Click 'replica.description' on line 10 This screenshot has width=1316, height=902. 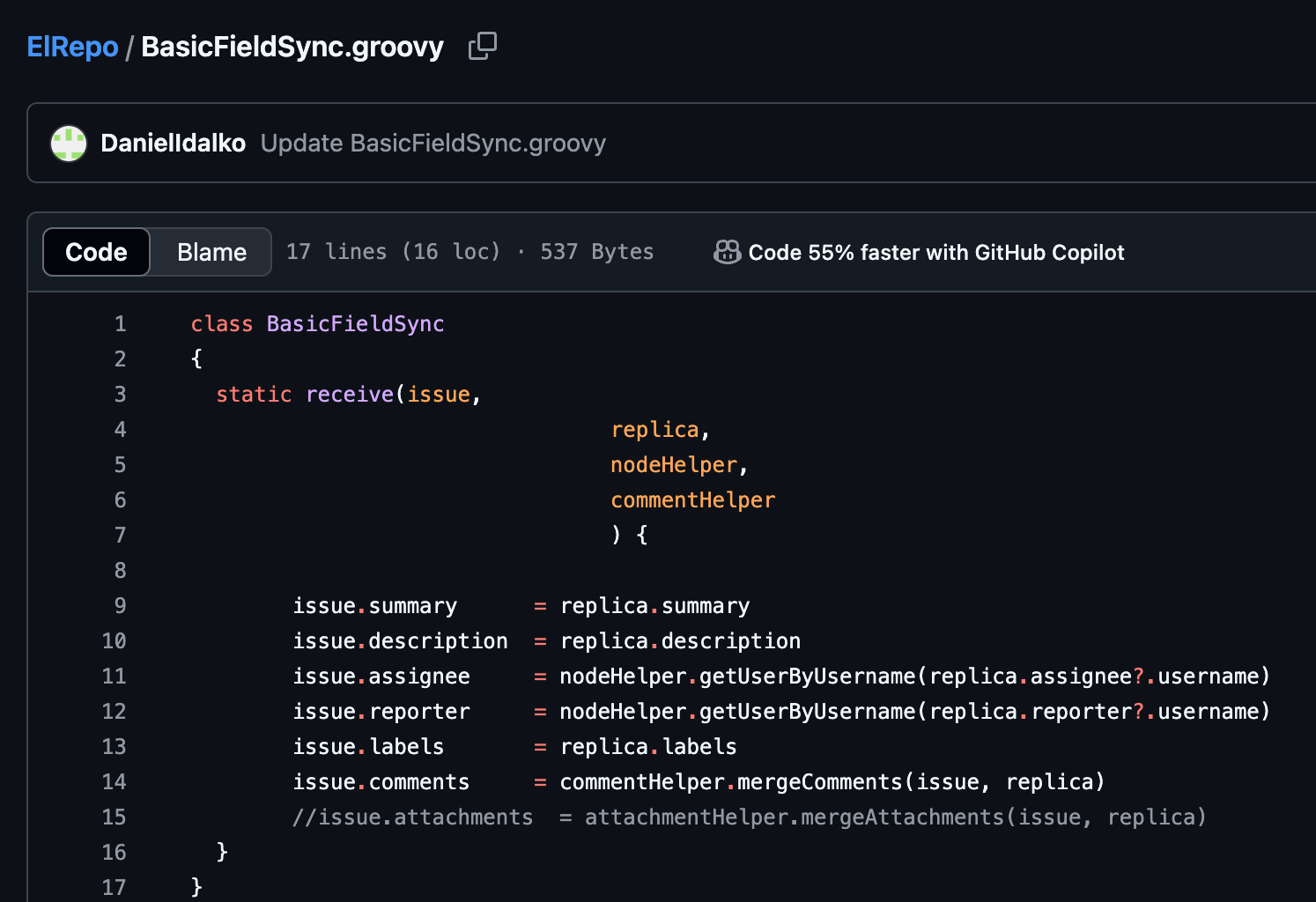click(x=681, y=641)
